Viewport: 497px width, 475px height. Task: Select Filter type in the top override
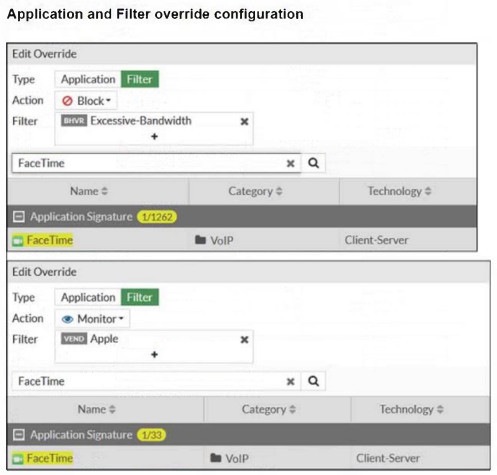(140, 79)
